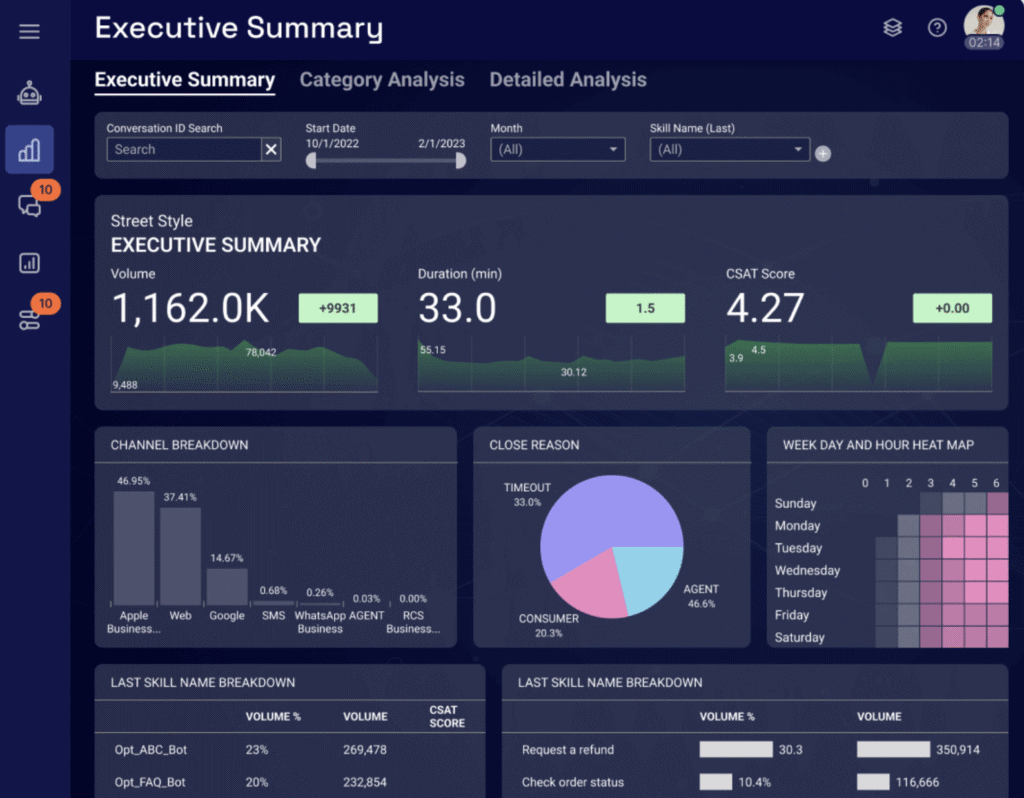Image resolution: width=1024 pixels, height=798 pixels.
Task: Click the Conversation ID Search input
Action: tap(184, 150)
